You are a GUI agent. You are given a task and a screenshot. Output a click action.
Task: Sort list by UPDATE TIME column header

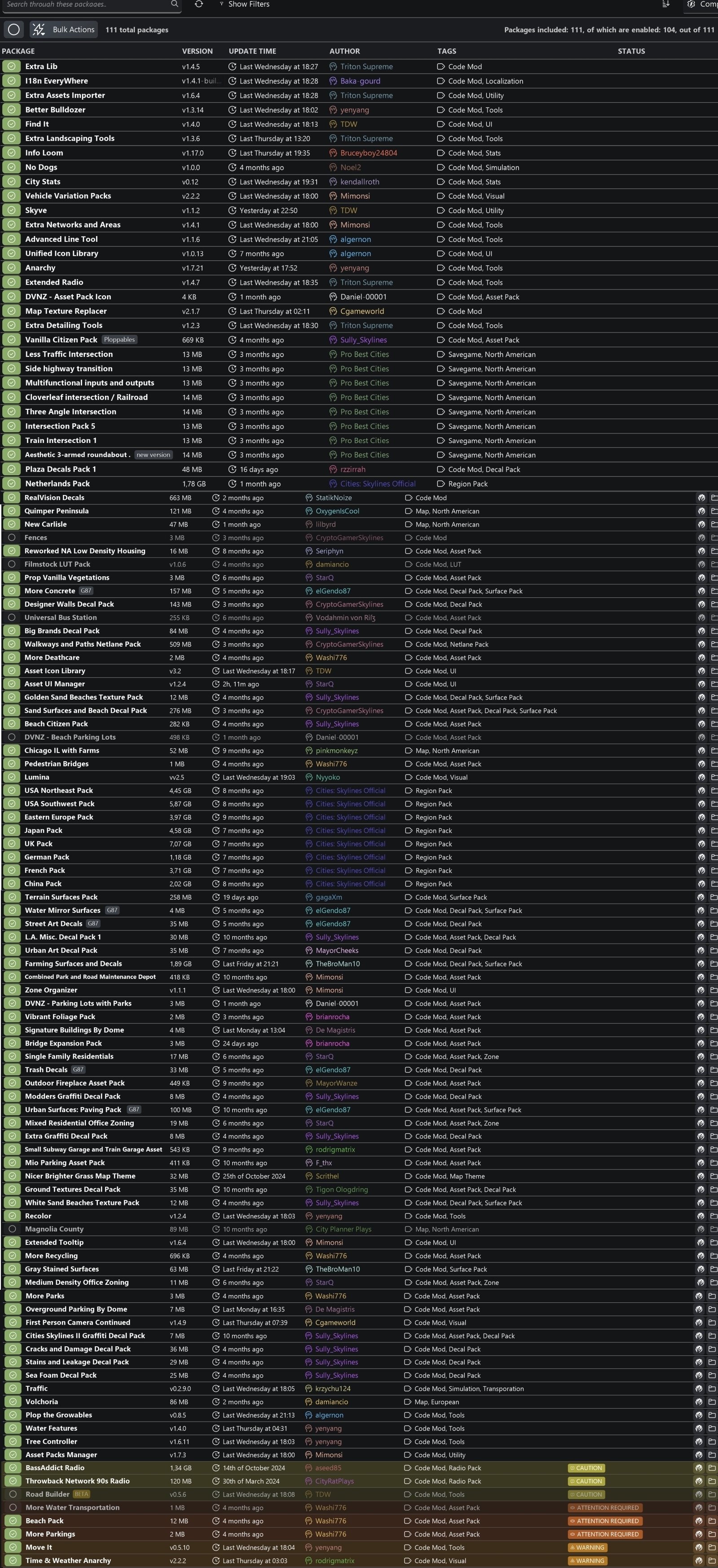pos(252,51)
